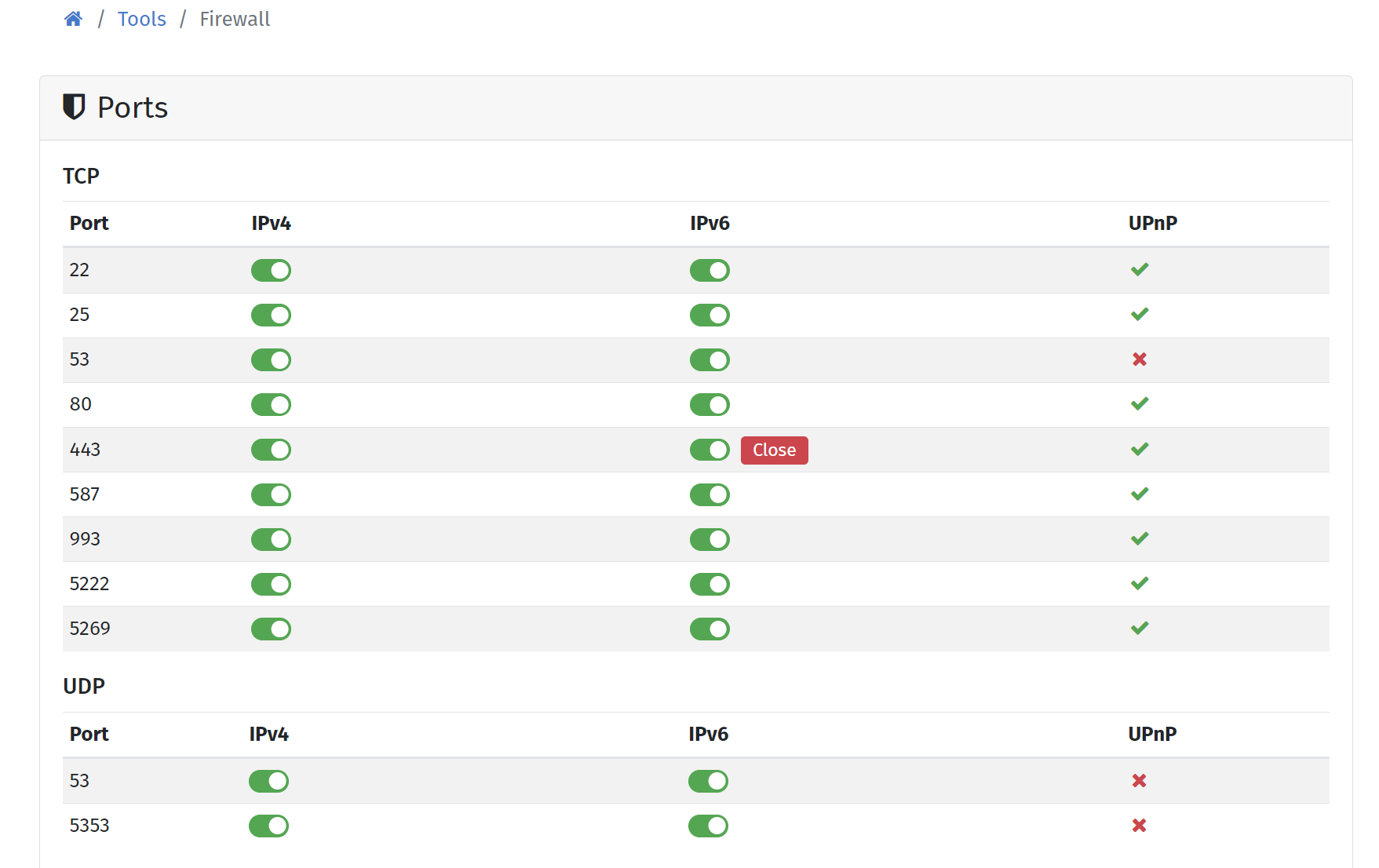Toggle IPv6 for TCP port 22
This screenshot has height=868, width=1379.
tap(710, 271)
